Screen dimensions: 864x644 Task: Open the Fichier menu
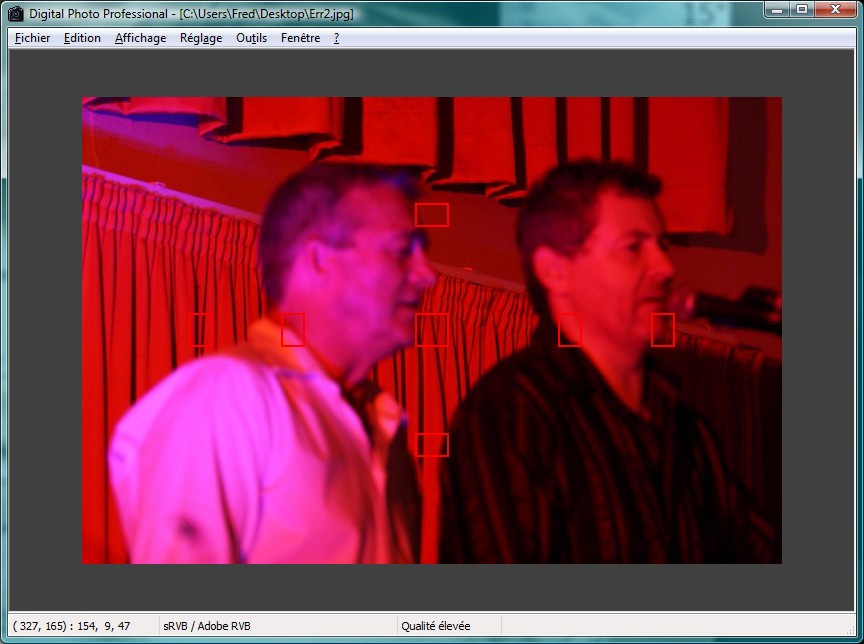click(33, 38)
